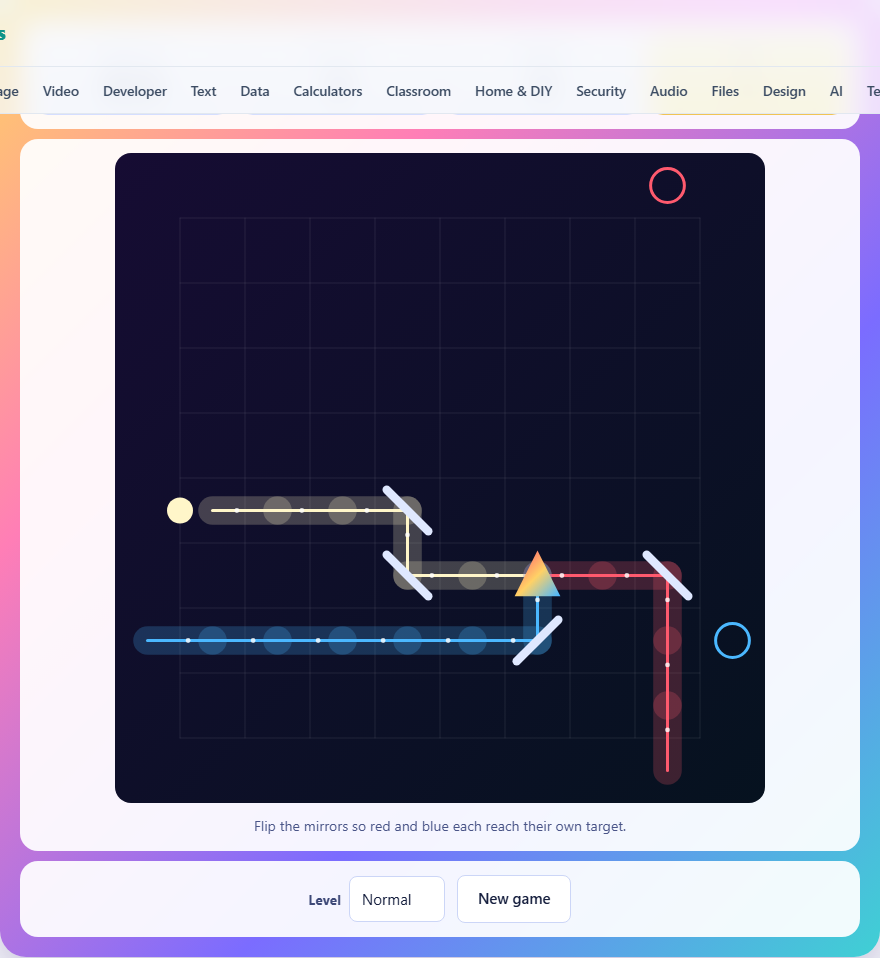The width and height of the screenshot is (880, 958).
Task: Open the Text category
Action: tap(204, 91)
